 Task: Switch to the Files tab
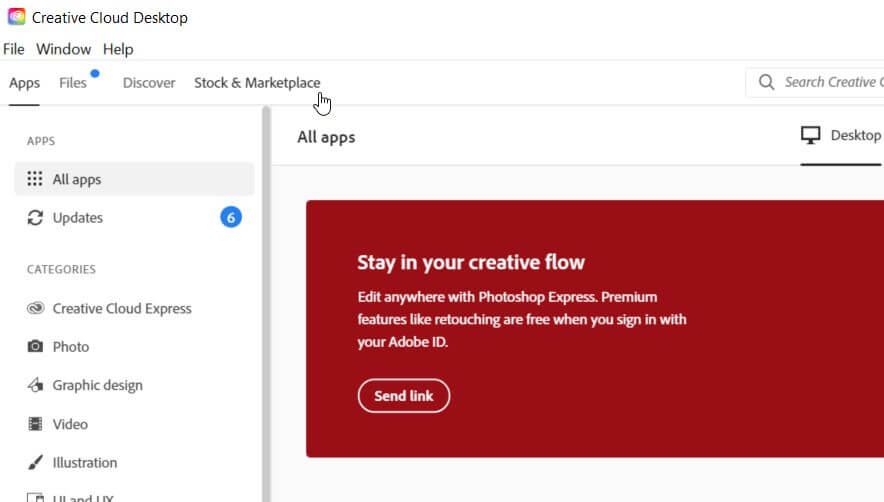[73, 83]
